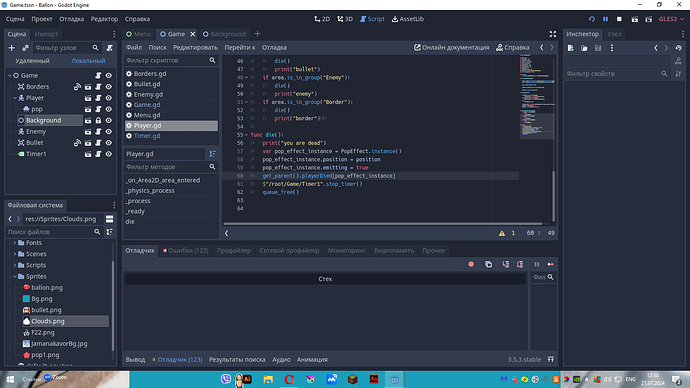The image size is (690, 388).
Task: Expand the Scenes folder
Action: click(15, 254)
